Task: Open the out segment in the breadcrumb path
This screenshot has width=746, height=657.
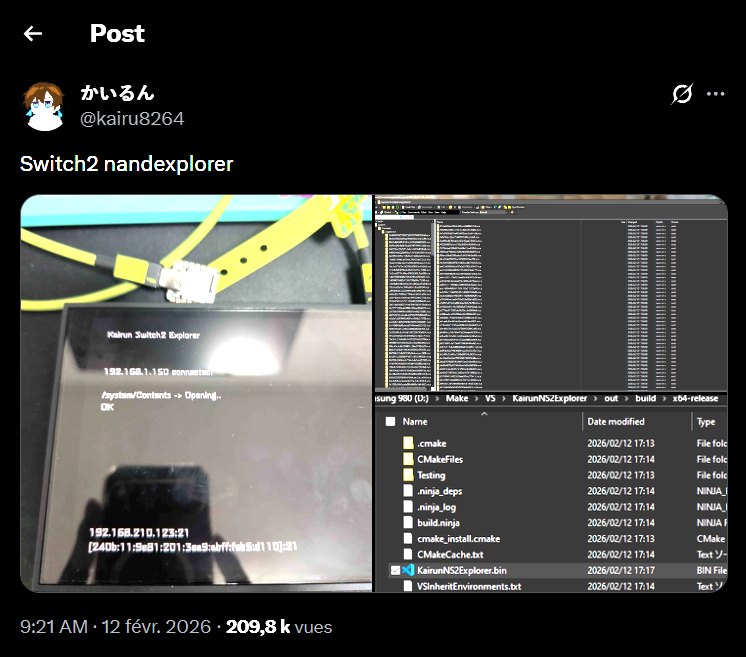Action: click(611, 398)
